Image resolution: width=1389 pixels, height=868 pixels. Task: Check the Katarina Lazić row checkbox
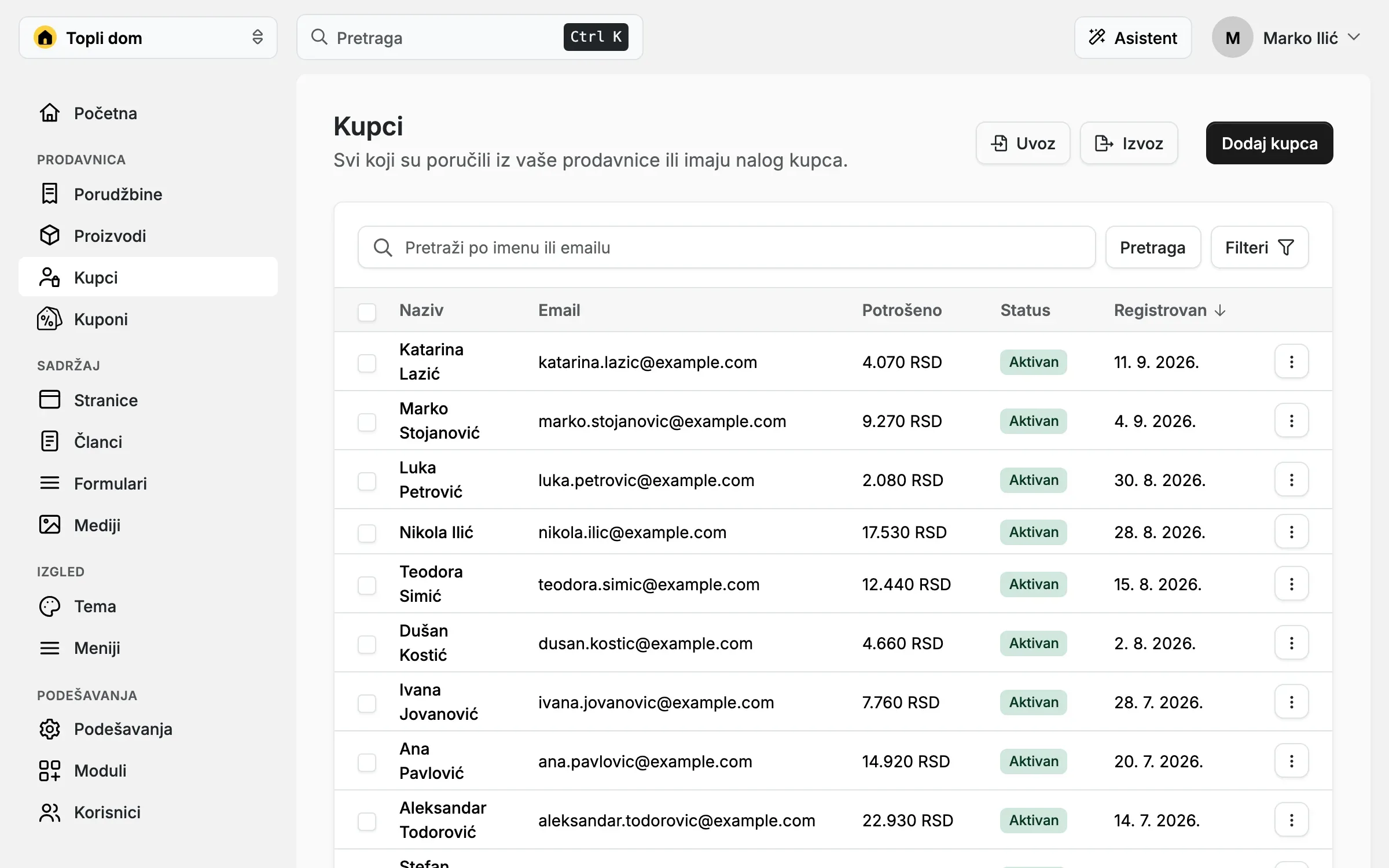367,363
